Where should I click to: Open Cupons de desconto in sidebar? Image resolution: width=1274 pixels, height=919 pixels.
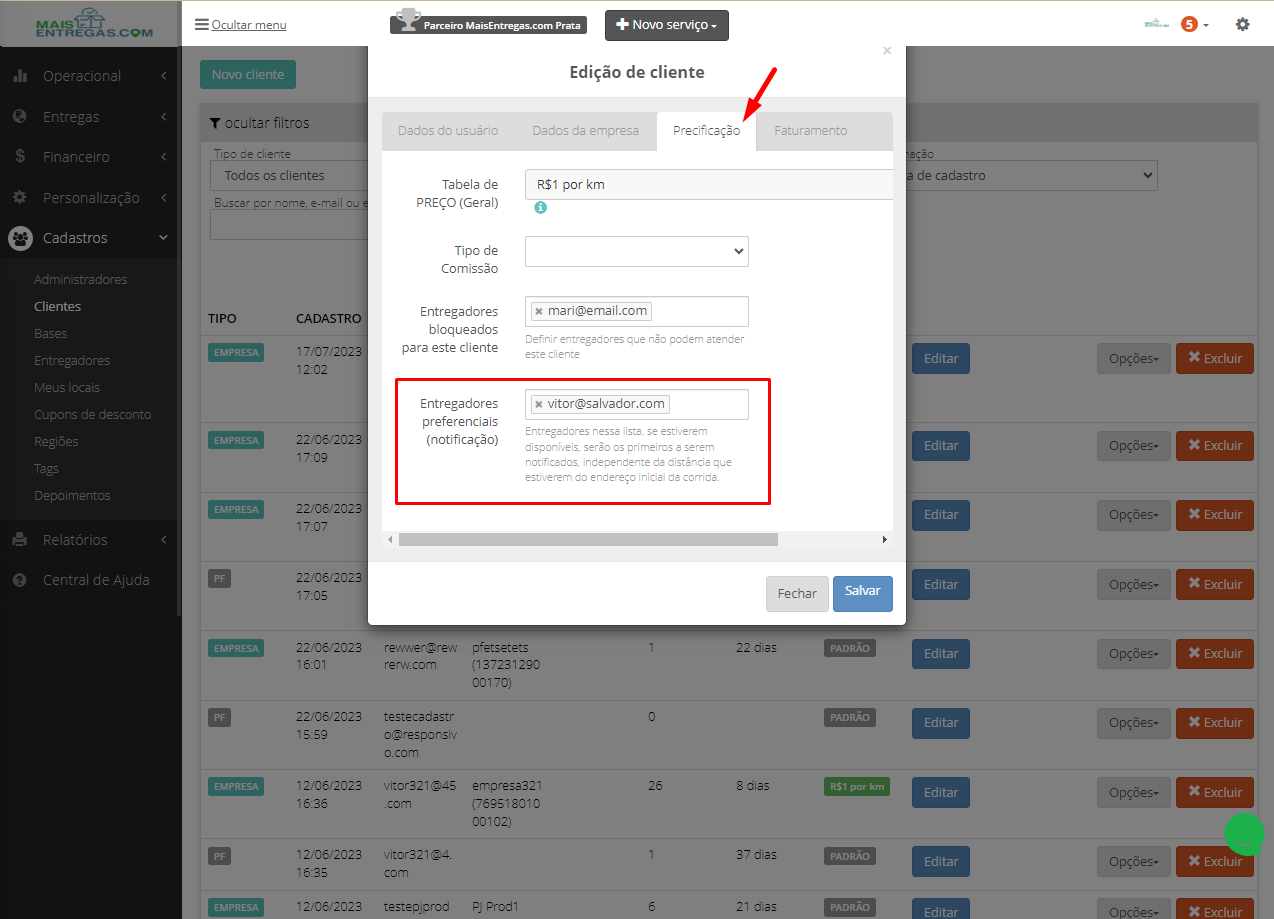[x=93, y=415]
